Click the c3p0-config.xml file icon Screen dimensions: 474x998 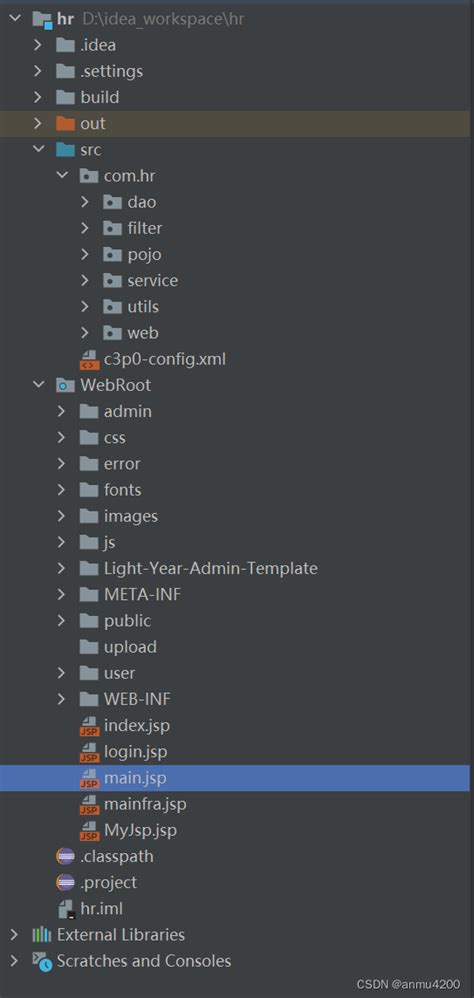[x=89, y=360]
